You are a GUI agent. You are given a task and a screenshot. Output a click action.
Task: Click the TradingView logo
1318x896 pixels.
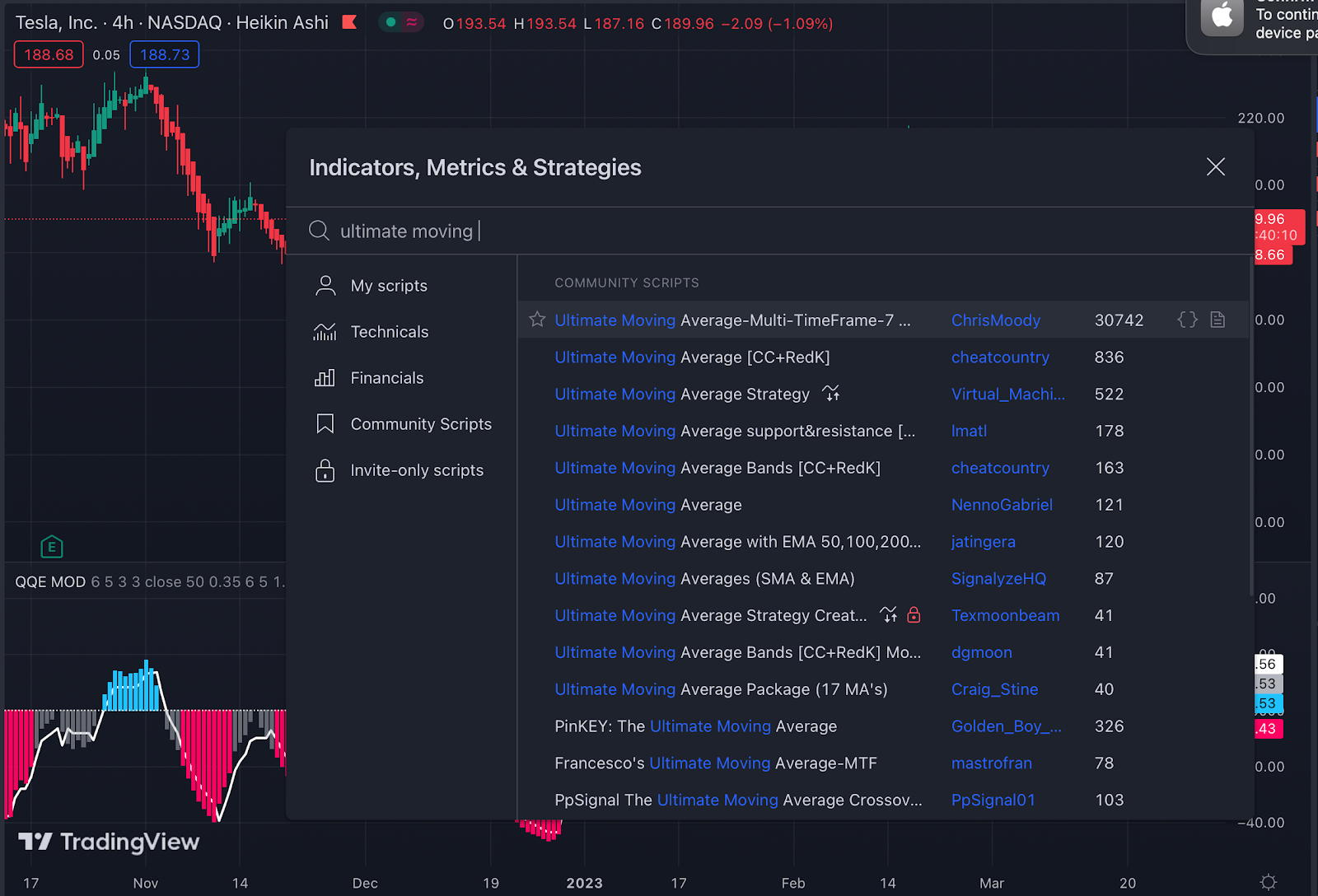click(x=106, y=842)
